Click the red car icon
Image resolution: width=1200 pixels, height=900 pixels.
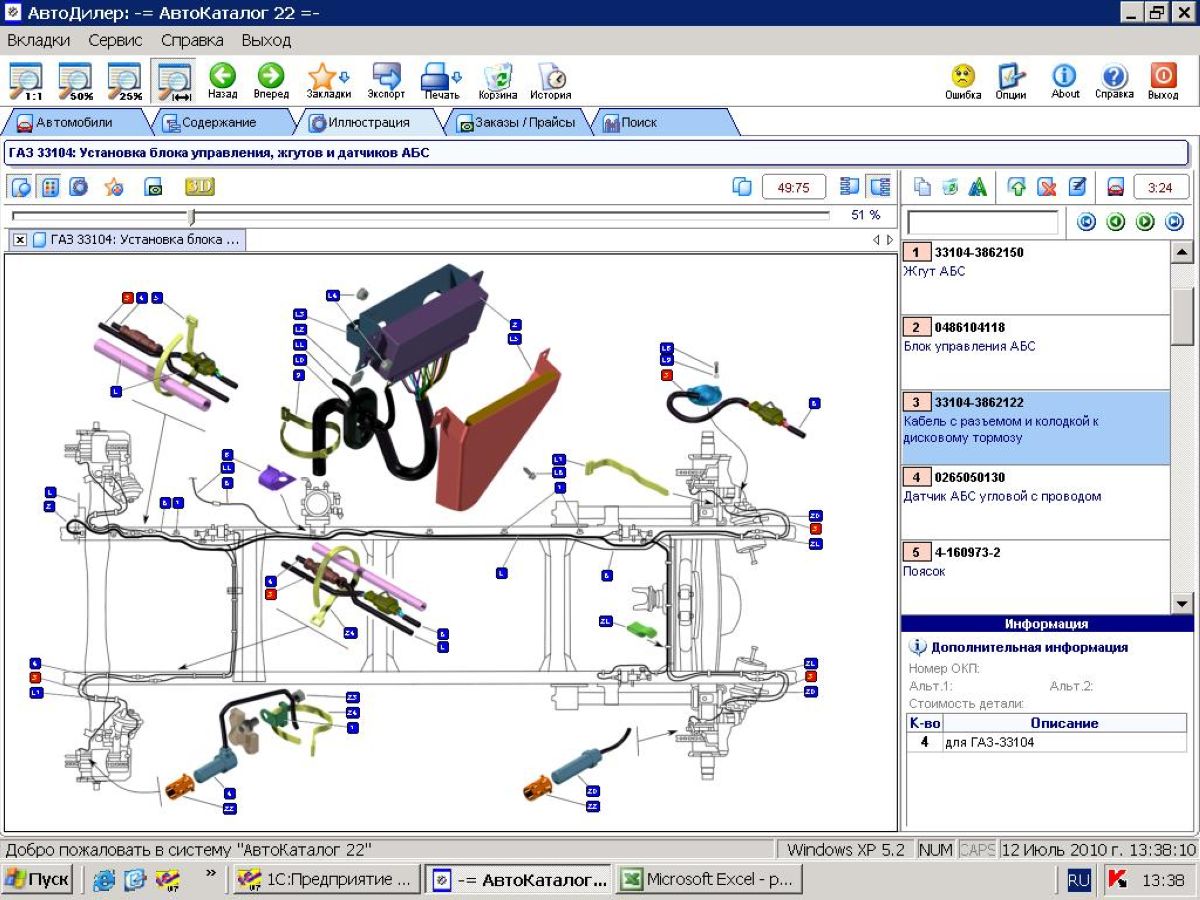pyautogui.click(x=1115, y=187)
